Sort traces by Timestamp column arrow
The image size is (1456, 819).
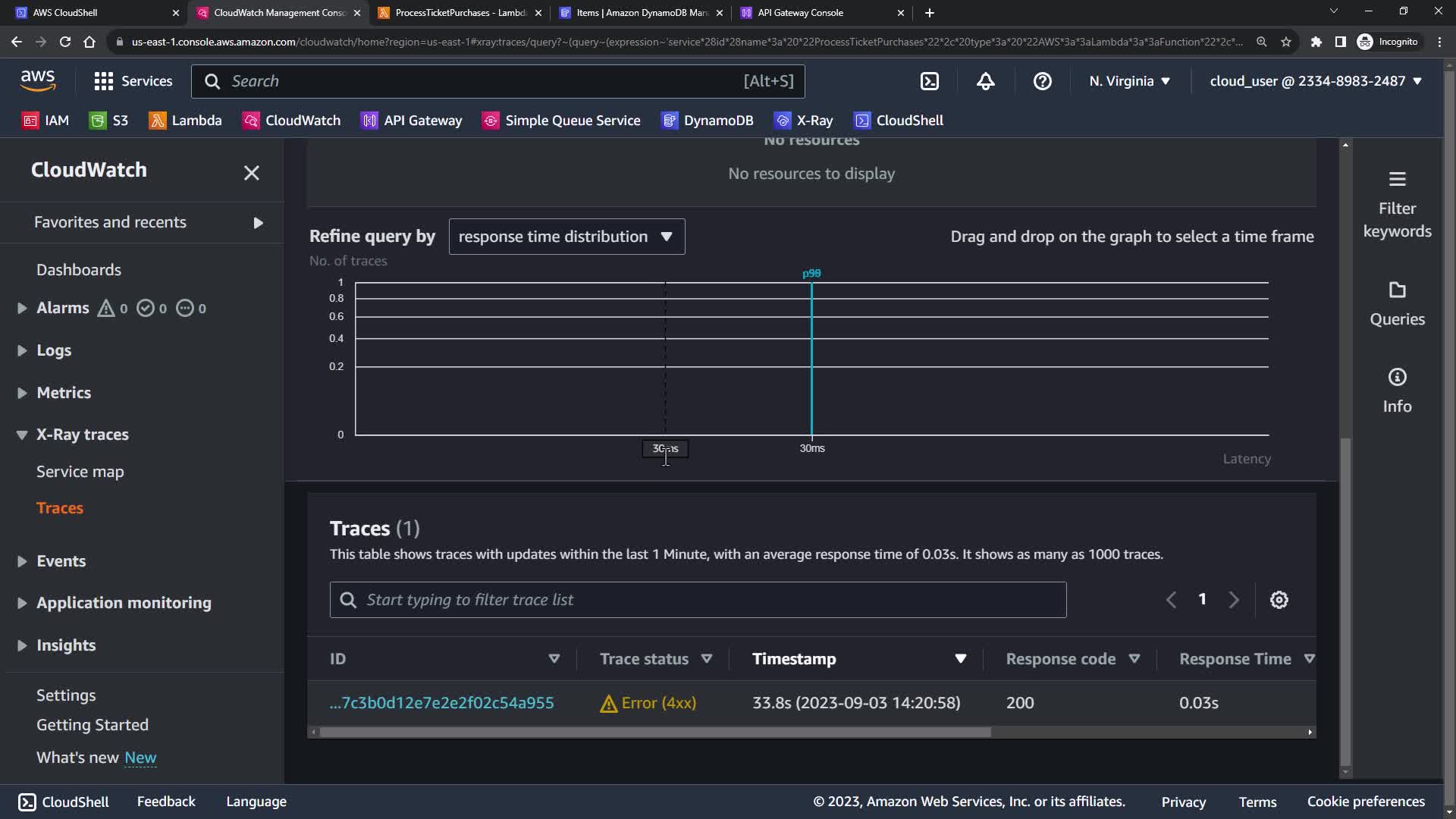960,659
